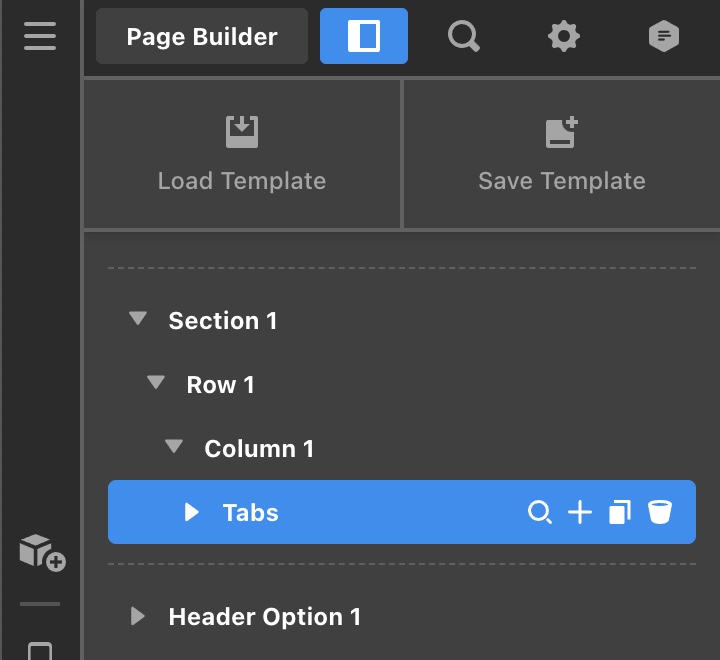This screenshot has height=660, width=720.
Task: Toggle the blue layout panel icon
Action: (x=364, y=36)
